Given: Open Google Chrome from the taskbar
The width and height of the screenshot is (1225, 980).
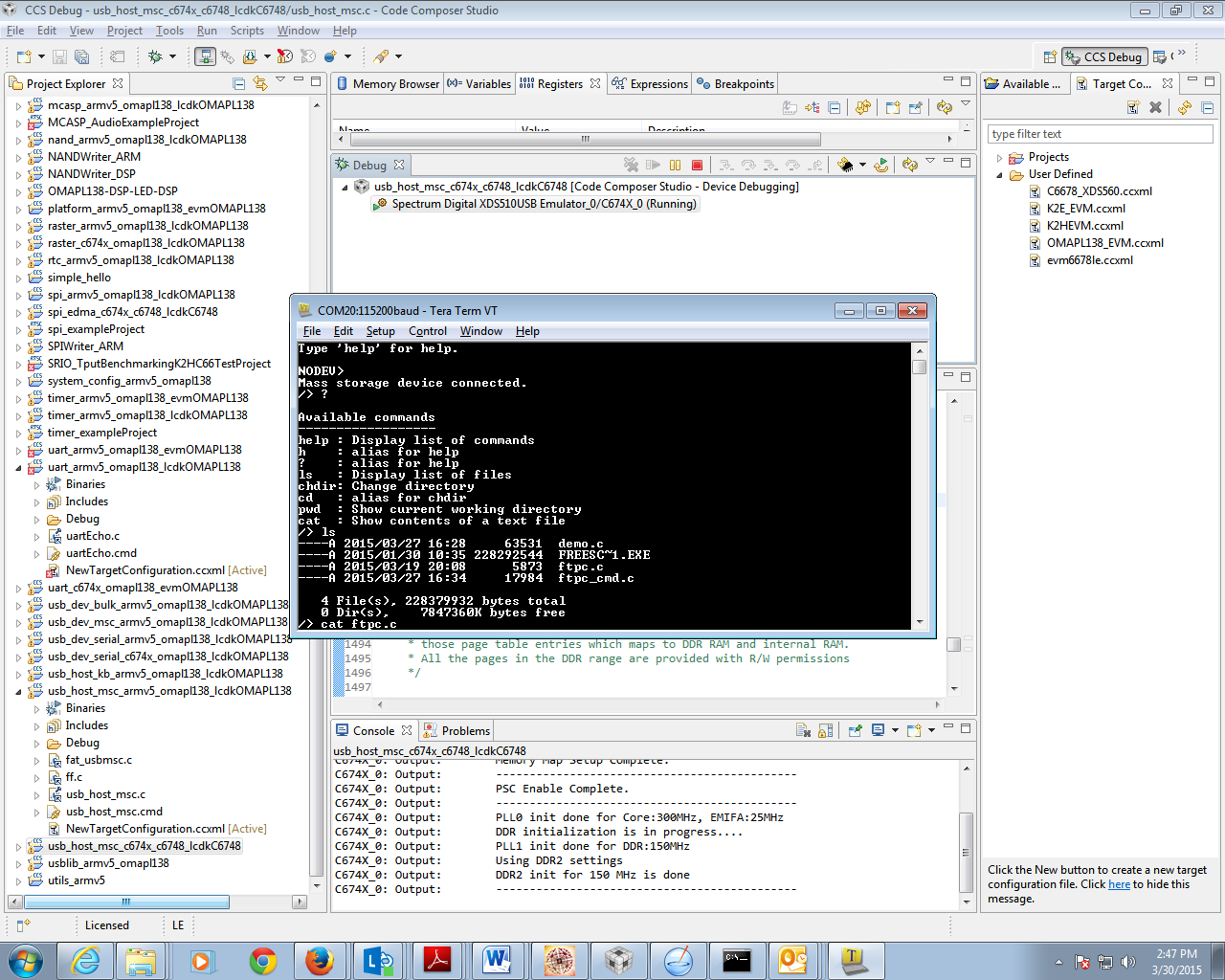Looking at the screenshot, I should [262, 961].
